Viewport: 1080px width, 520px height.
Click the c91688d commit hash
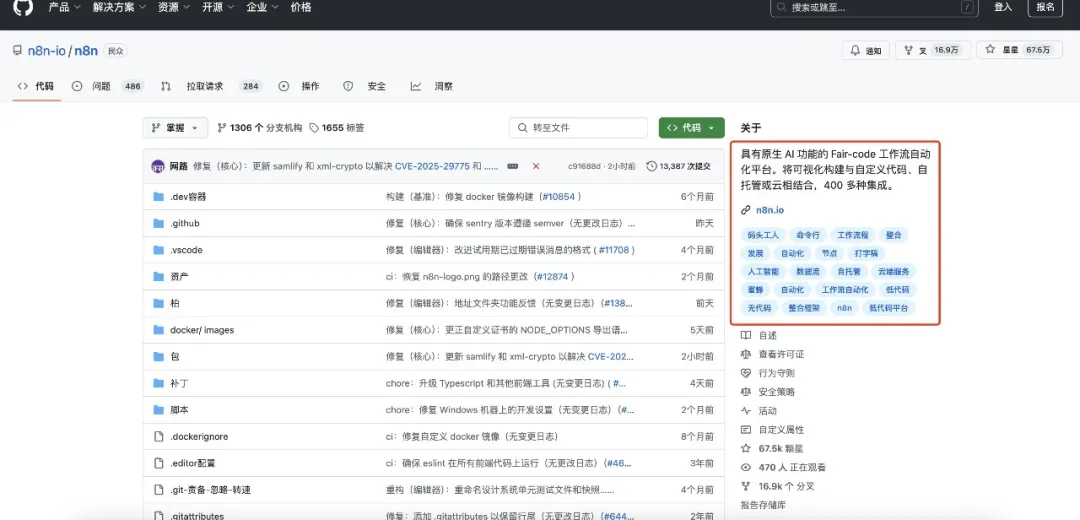pyautogui.click(x=584, y=166)
